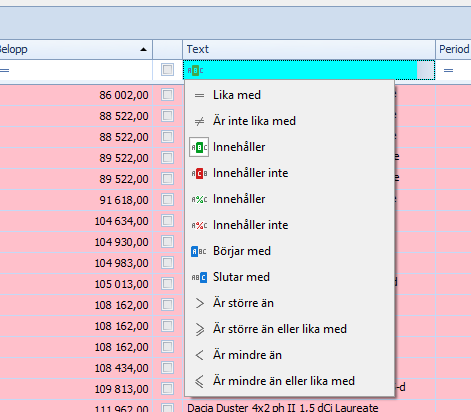Toggle the filter row checkbox
Screen dimensions: 471x412
pyautogui.click(x=167, y=70)
